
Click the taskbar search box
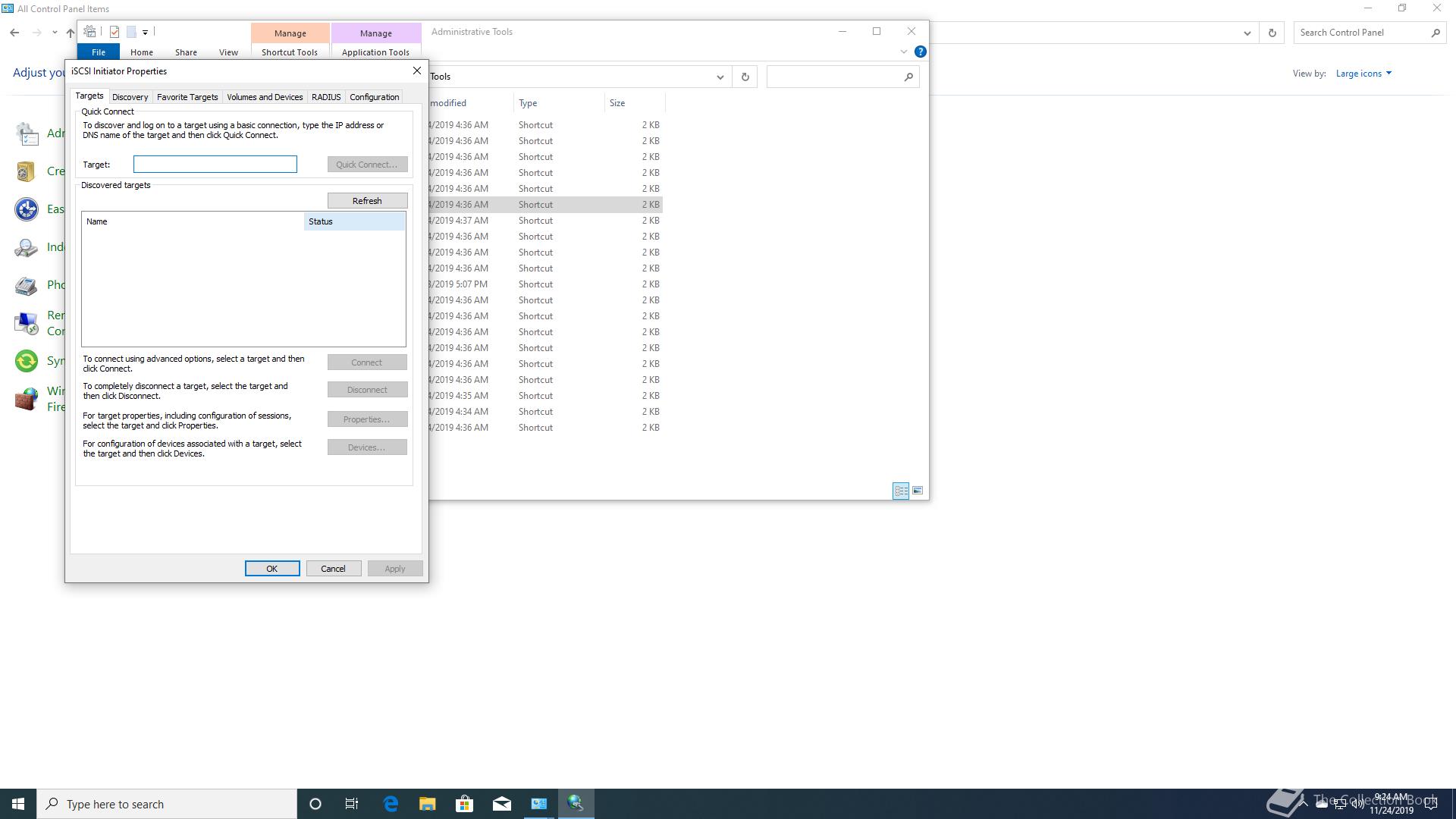click(x=167, y=804)
